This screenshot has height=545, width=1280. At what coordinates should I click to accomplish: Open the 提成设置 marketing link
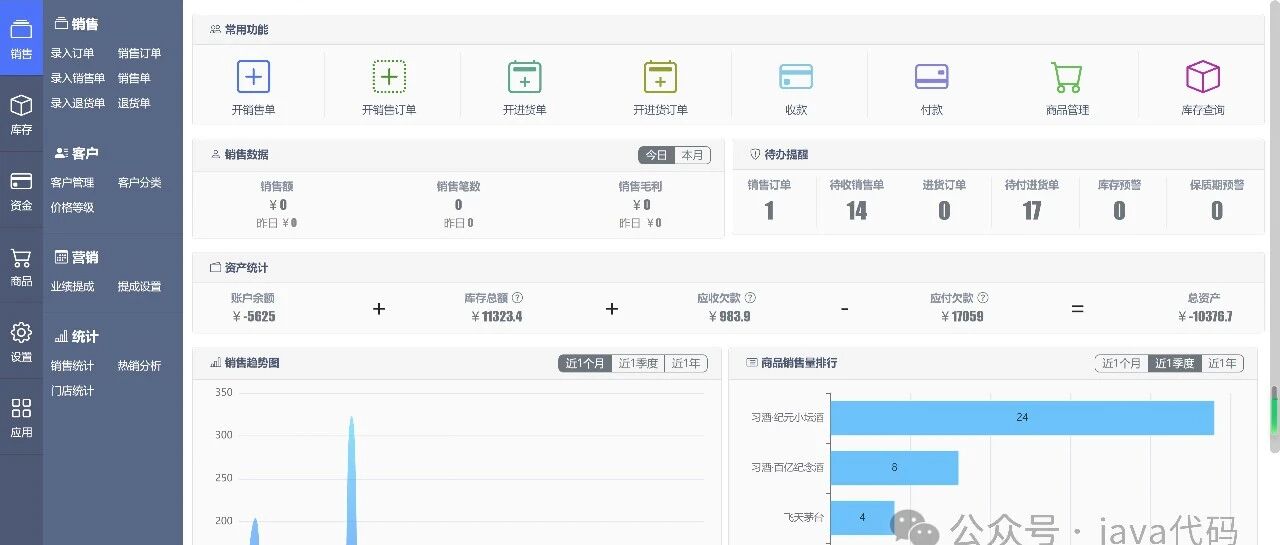point(139,286)
